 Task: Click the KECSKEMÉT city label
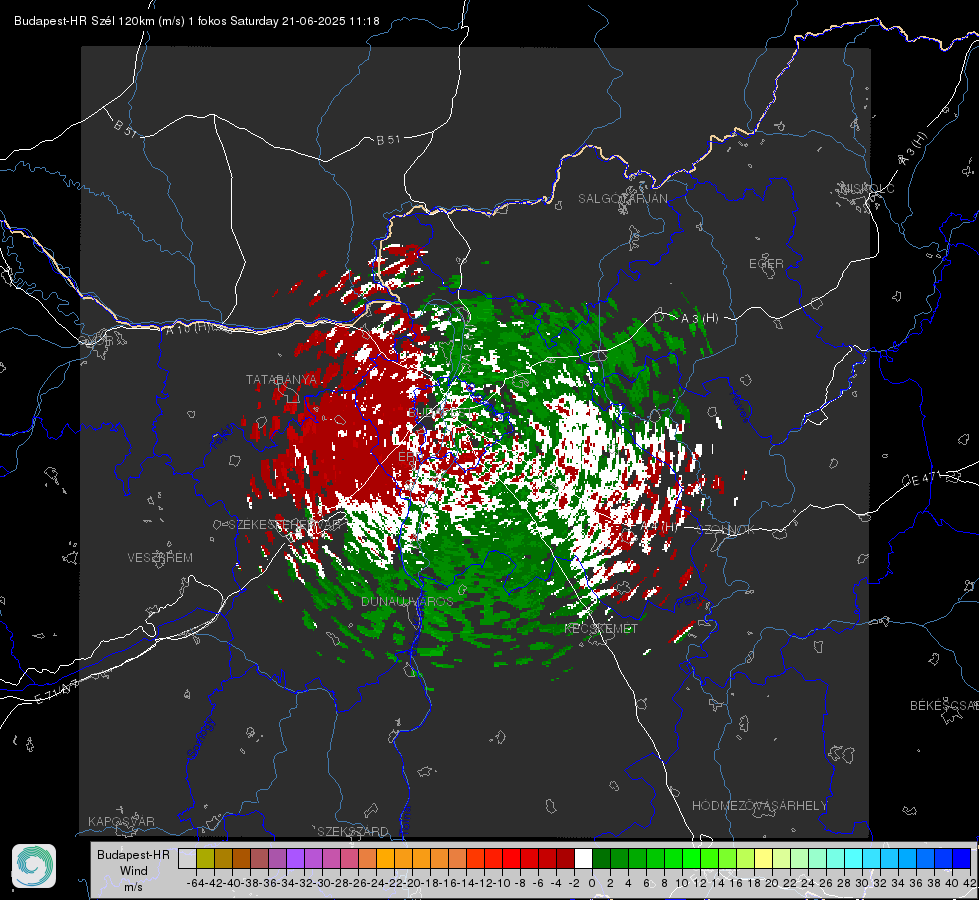click(x=601, y=628)
